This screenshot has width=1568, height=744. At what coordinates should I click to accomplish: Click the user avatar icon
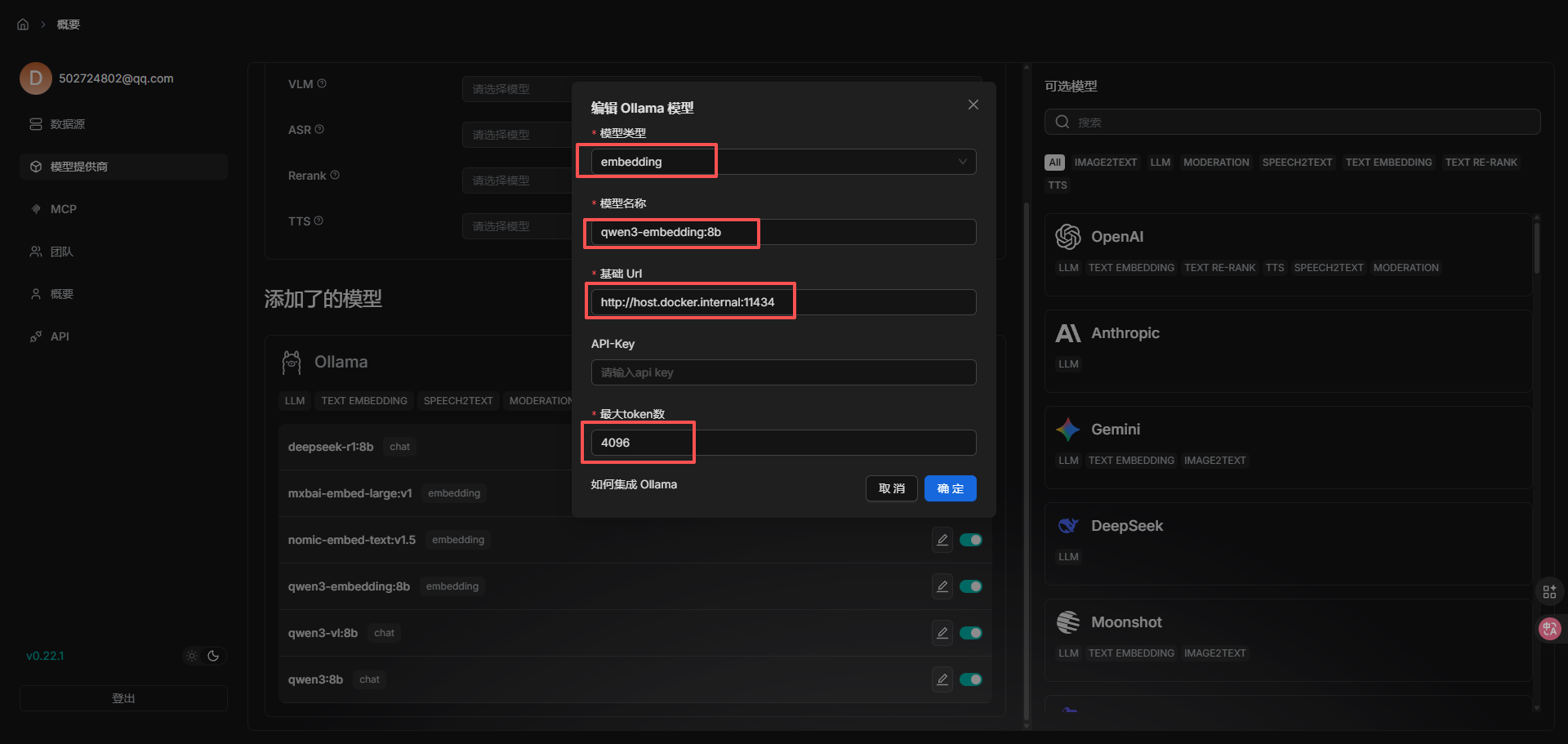point(36,78)
